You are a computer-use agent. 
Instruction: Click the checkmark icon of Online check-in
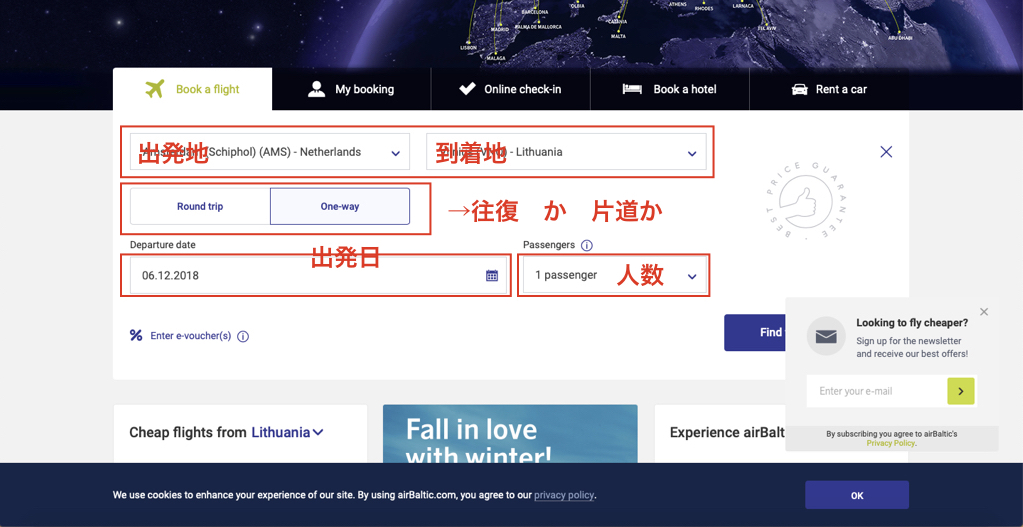click(467, 89)
